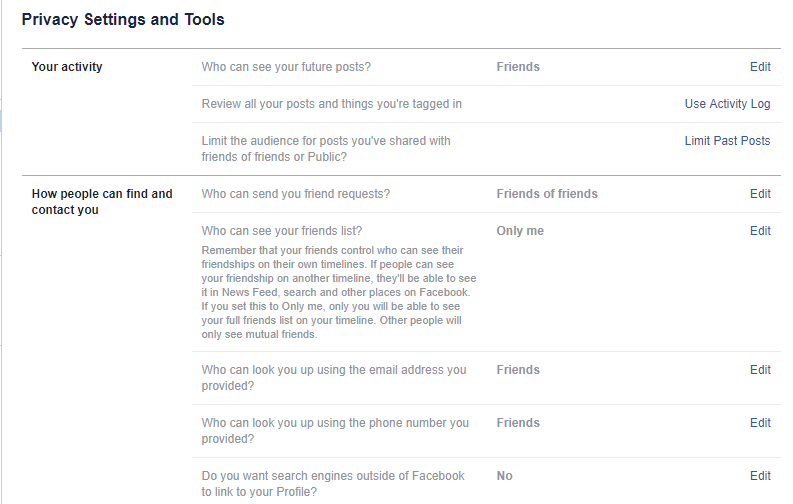Edit search engines linking setting
The image size is (793, 504).
760,476
